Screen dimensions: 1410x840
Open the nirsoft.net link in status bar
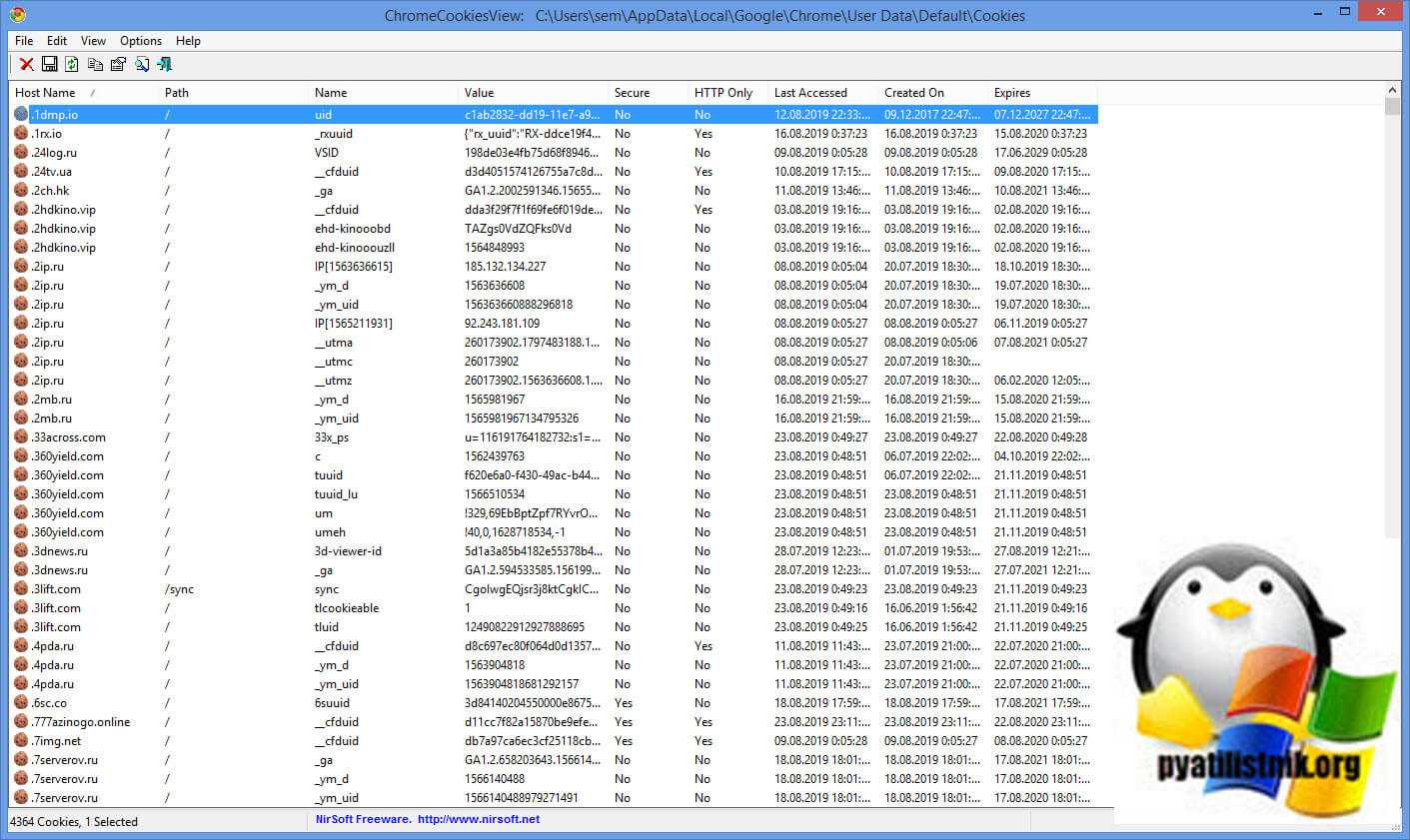(479, 819)
